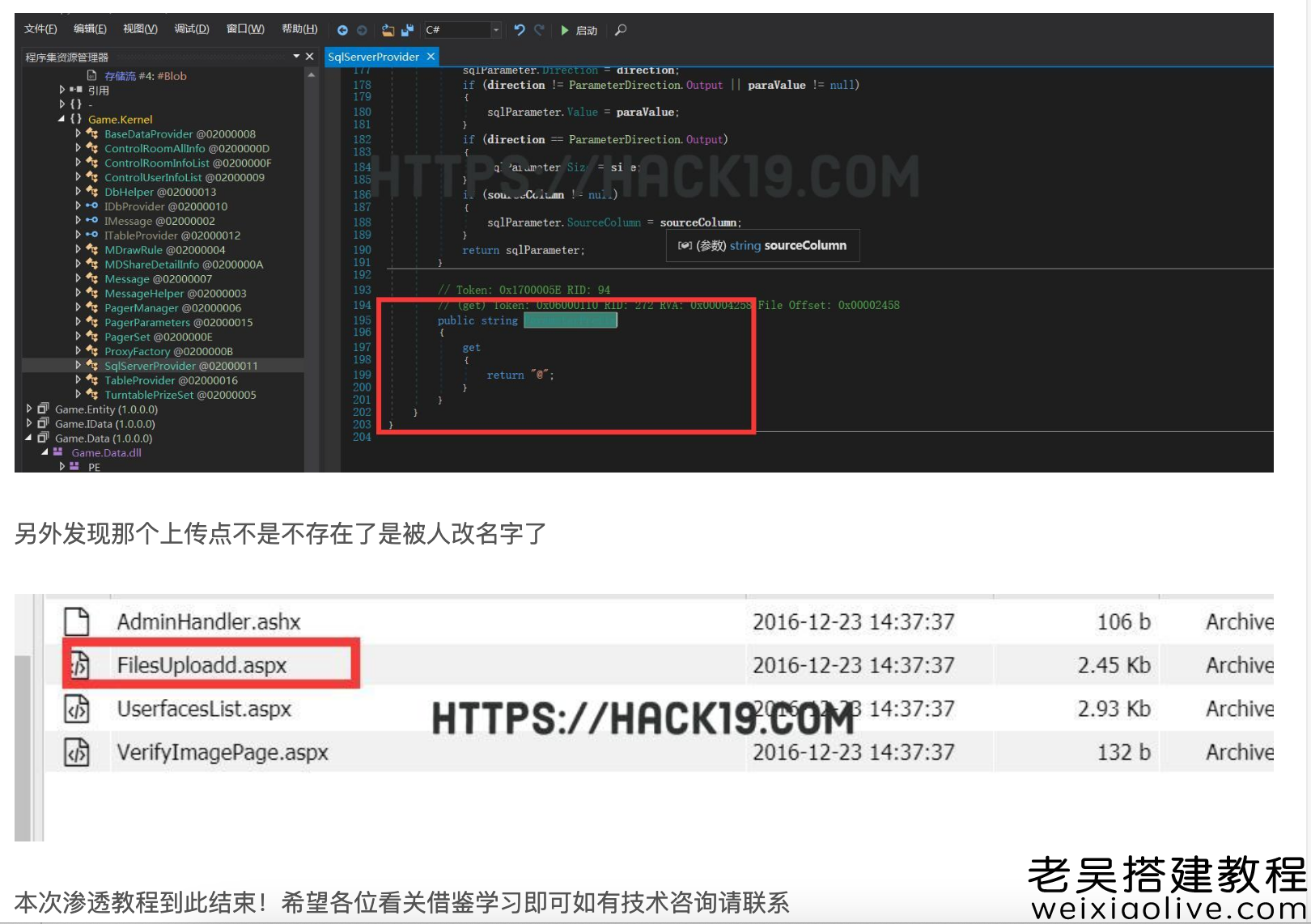
Task: Click the interface icon beside IDbProvider
Action: [x=91, y=206]
